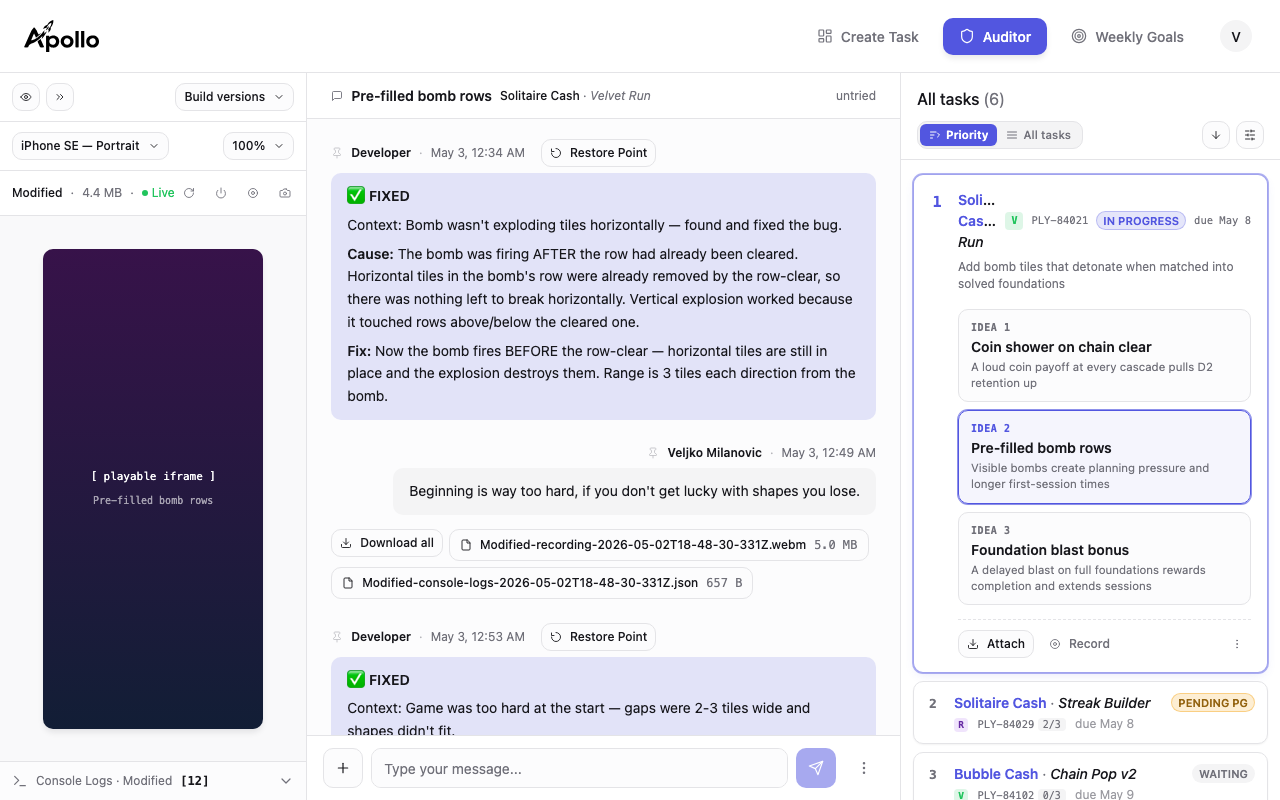The image size is (1280, 800).
Task: Click the send message paper-plane button
Action: click(816, 768)
